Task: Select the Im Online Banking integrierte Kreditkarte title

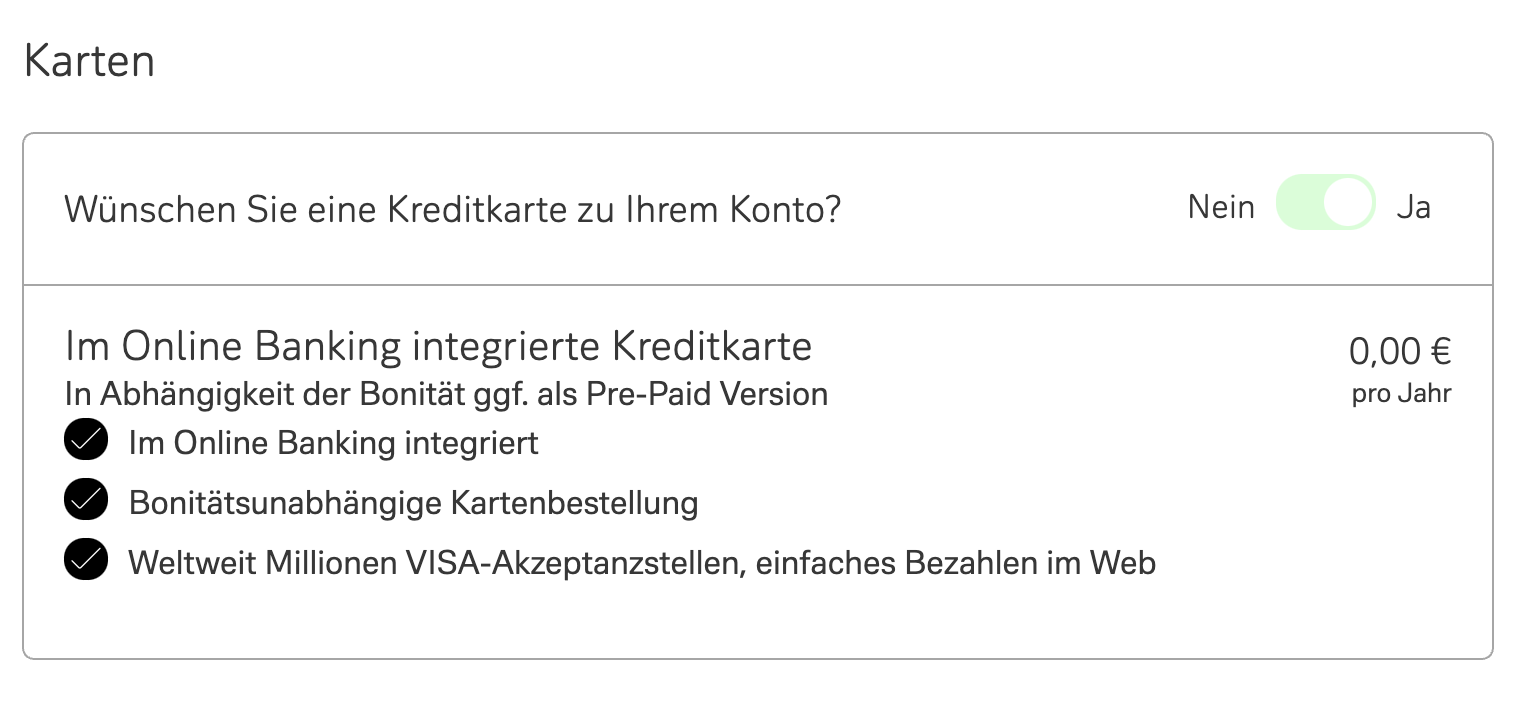Action: pos(438,346)
